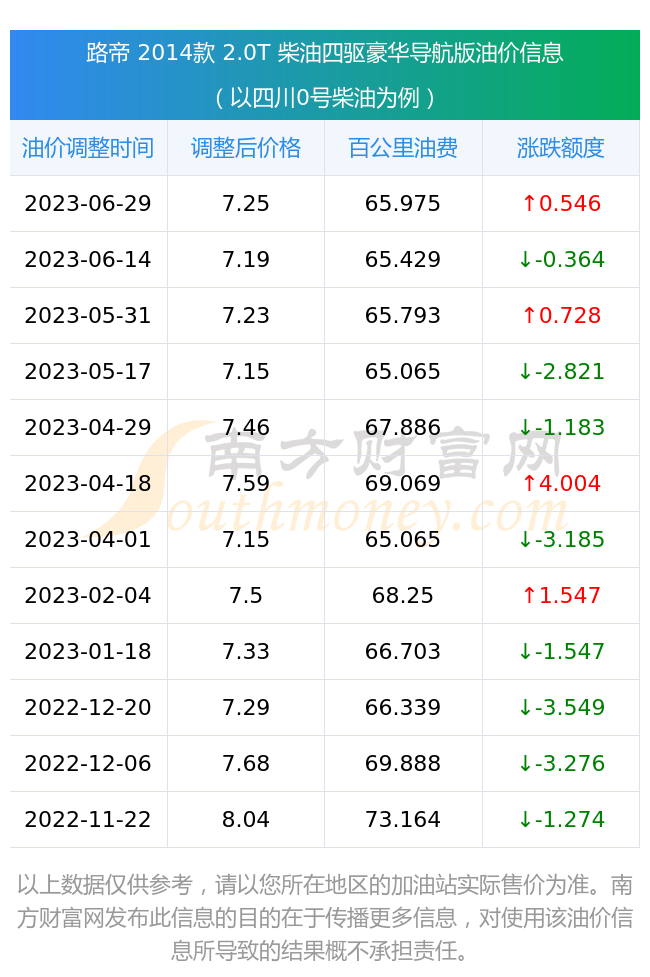
Task: Click the subtitle 以四川0号柴油为例
Action: (x=325, y=98)
